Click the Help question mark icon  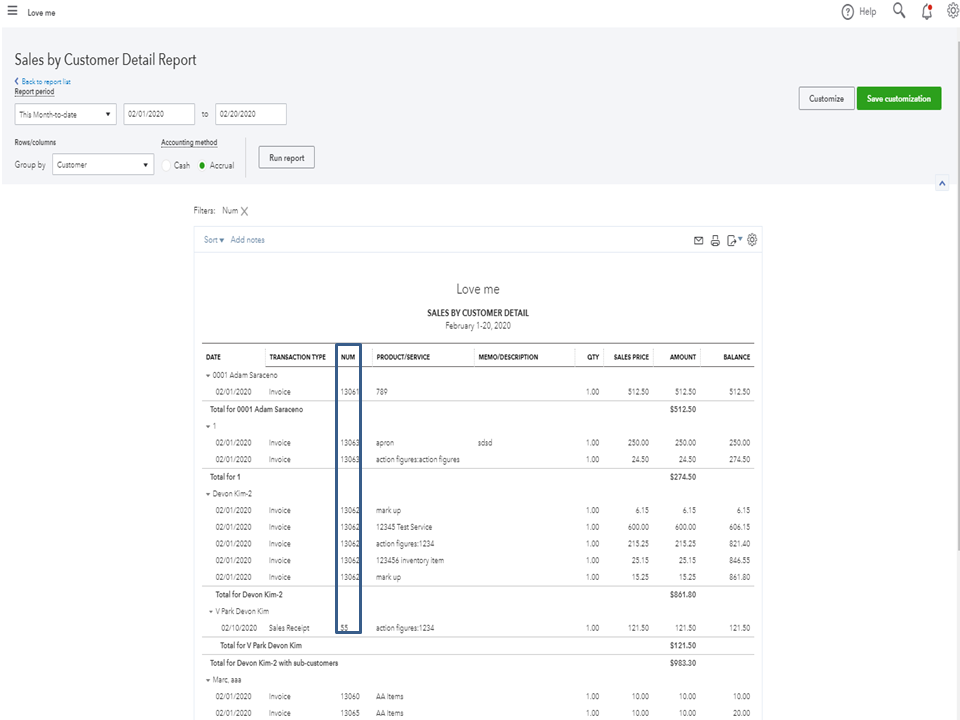point(848,11)
